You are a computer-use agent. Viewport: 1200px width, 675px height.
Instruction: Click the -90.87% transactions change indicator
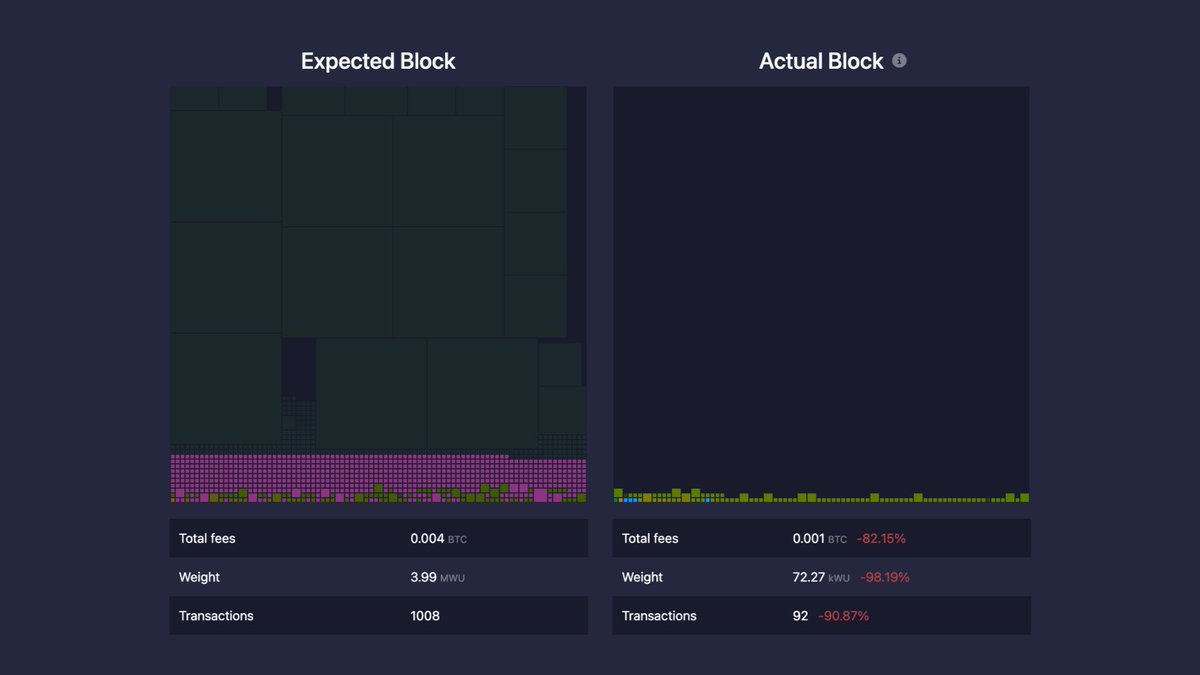(843, 615)
